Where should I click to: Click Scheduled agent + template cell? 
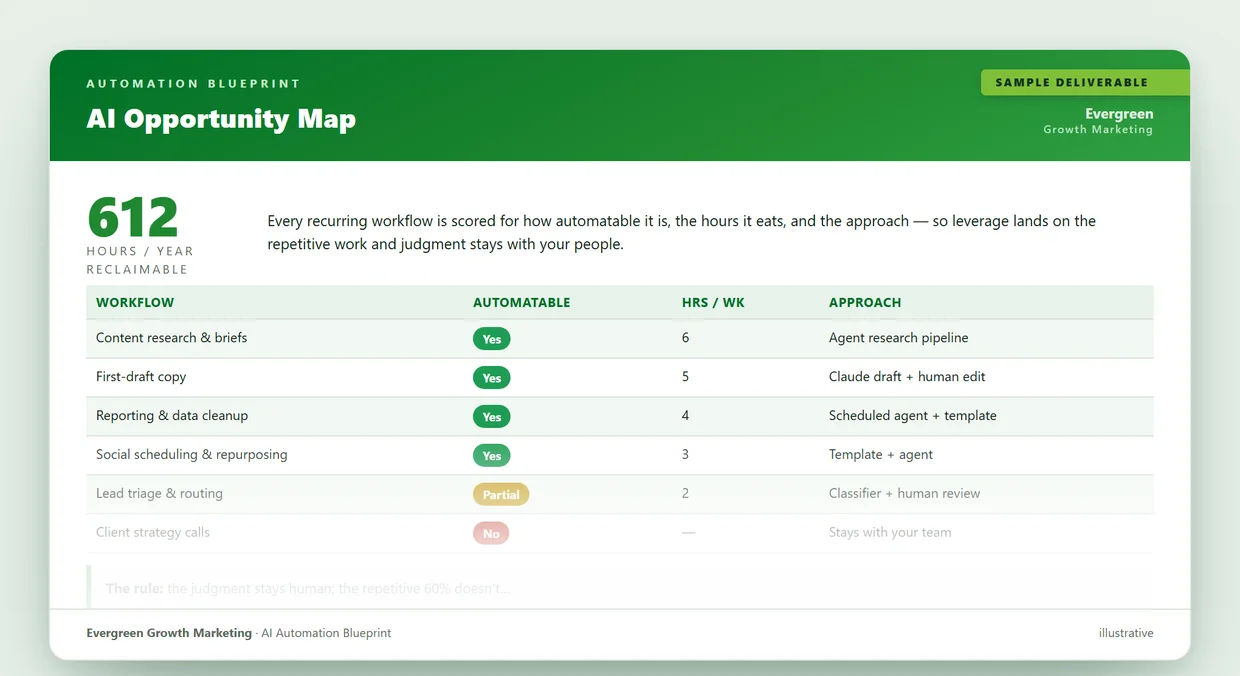click(x=913, y=416)
